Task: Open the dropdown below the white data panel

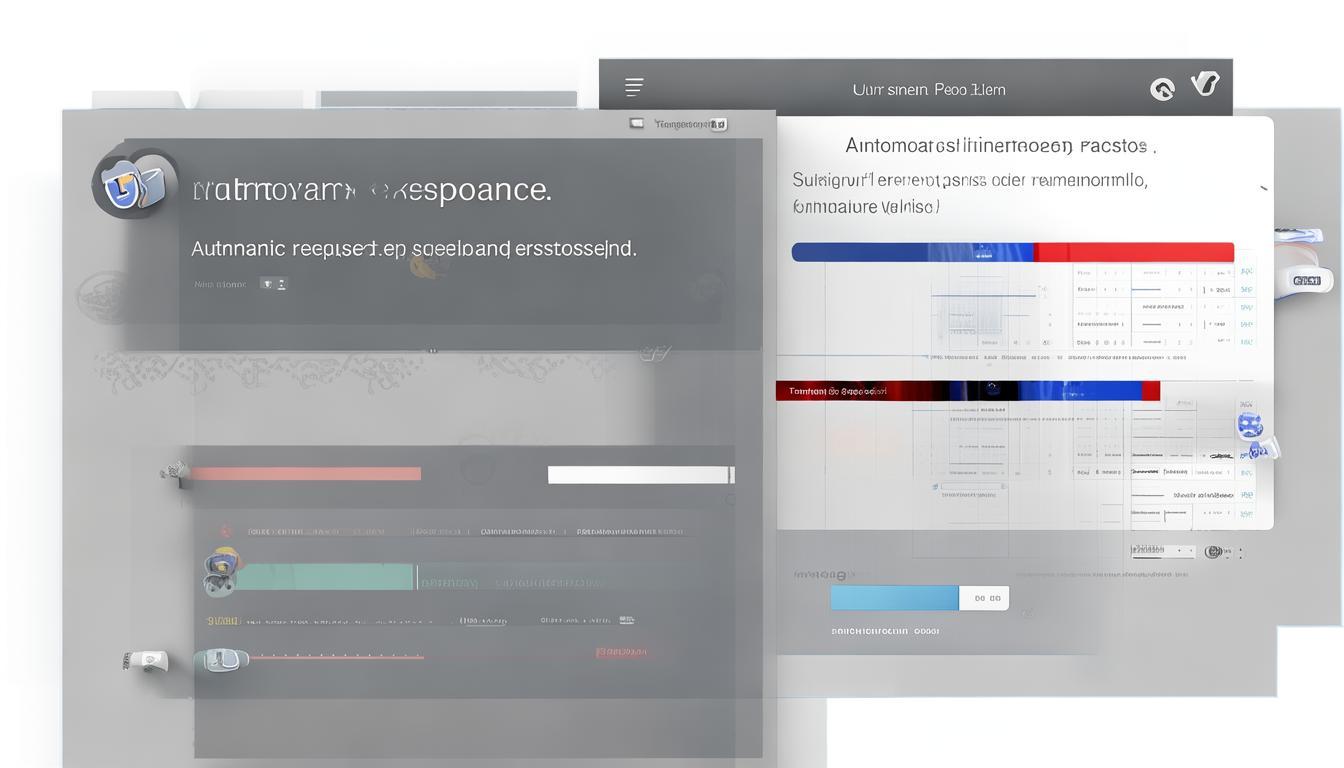Action: click(x=1164, y=551)
